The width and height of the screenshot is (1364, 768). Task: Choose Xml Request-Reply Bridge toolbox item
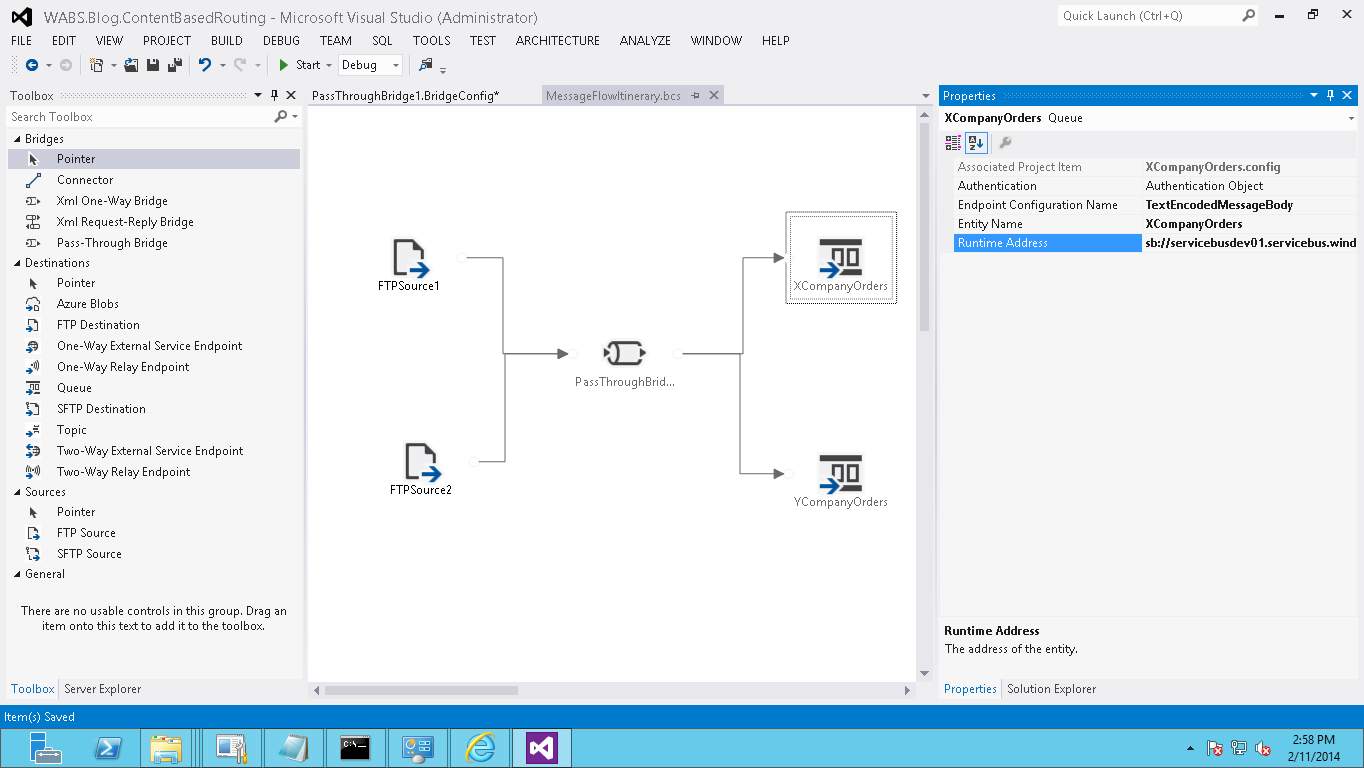125,222
